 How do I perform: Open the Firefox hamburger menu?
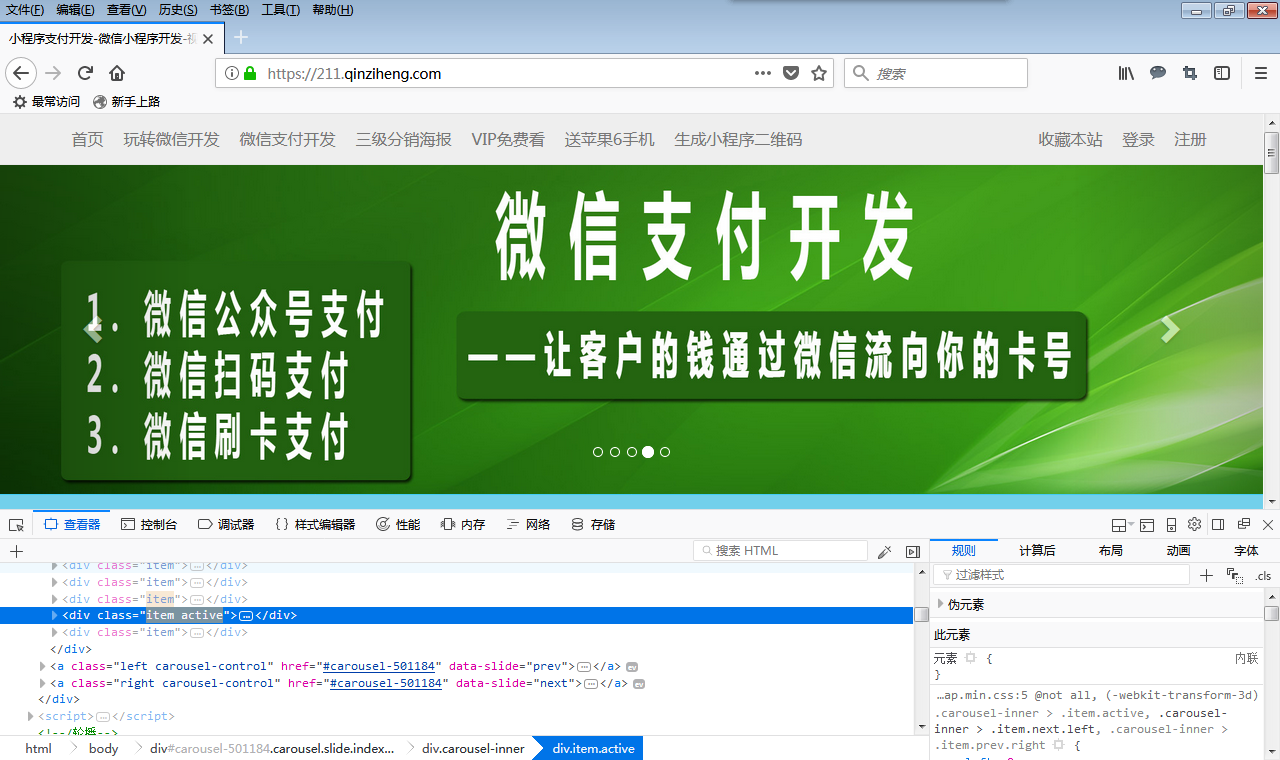tap(1260, 73)
